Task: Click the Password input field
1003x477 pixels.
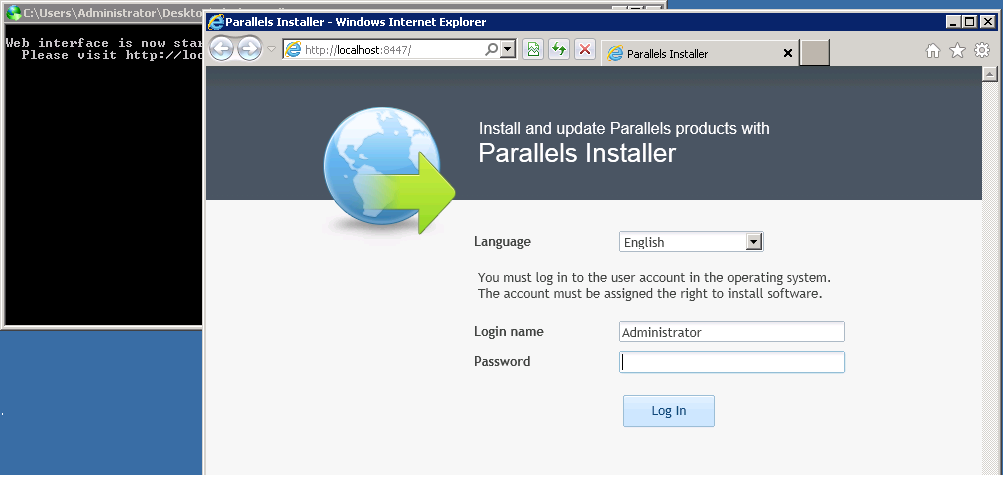Action: tap(732, 362)
